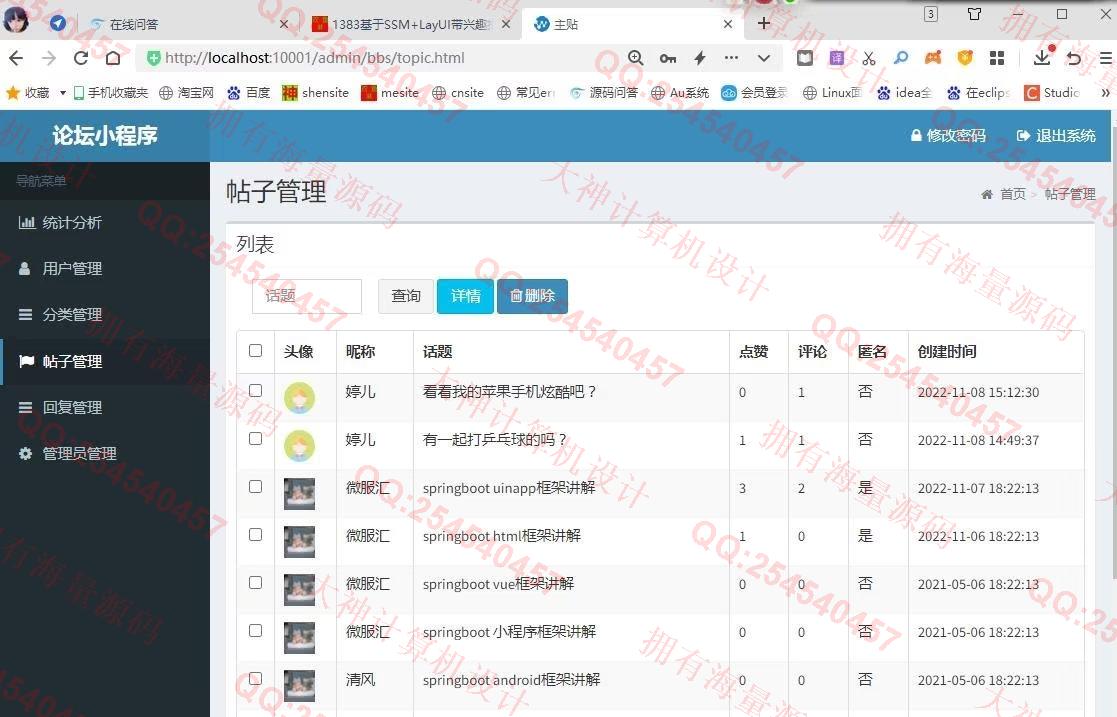
Task: Open the translate extension icon
Action: 837,58
